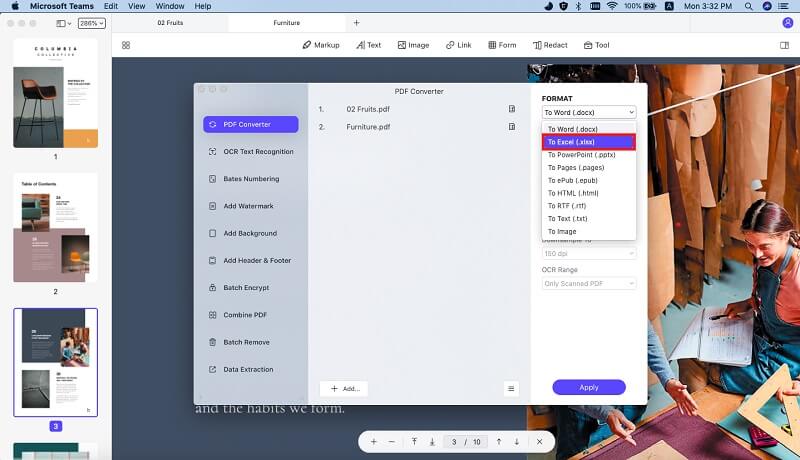The image size is (800, 460).
Task: Click page settings icon for 02 Fruits.pdf
Action: [512, 109]
